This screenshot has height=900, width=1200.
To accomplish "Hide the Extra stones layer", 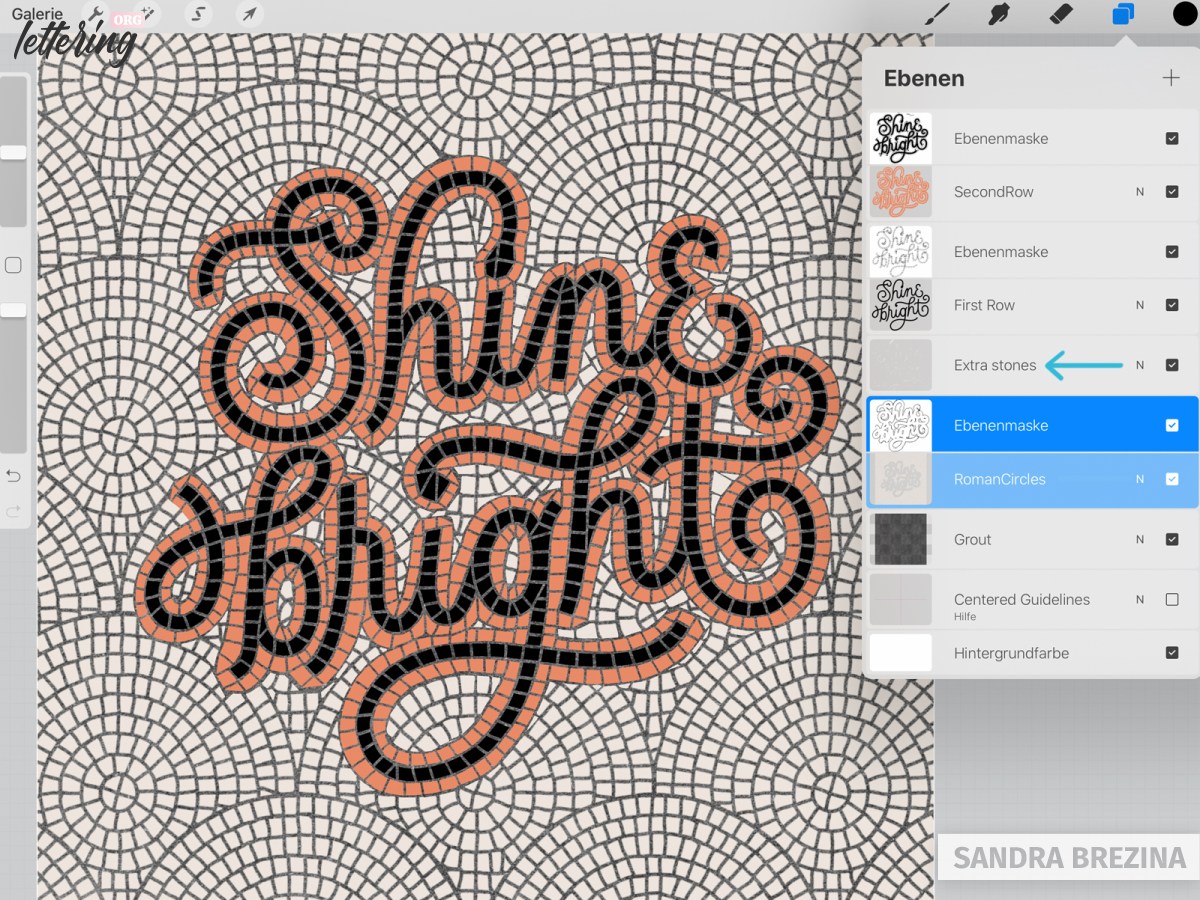I will pyautogui.click(x=1172, y=365).
